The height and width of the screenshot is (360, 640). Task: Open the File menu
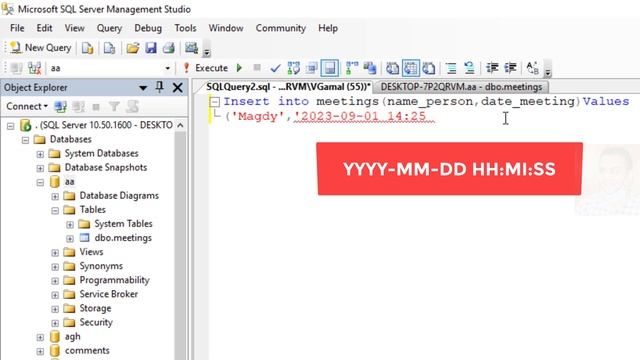click(x=17, y=28)
